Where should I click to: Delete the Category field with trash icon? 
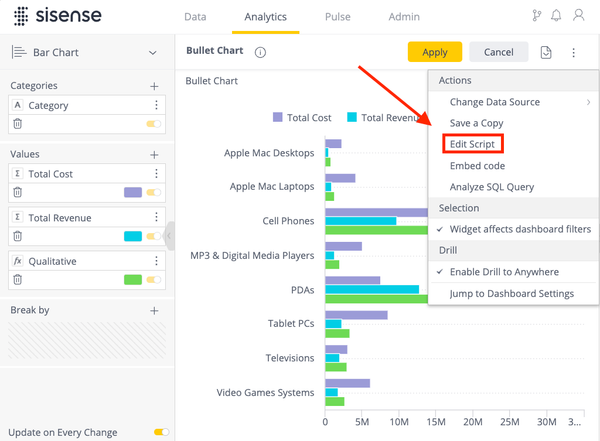click(x=18, y=124)
